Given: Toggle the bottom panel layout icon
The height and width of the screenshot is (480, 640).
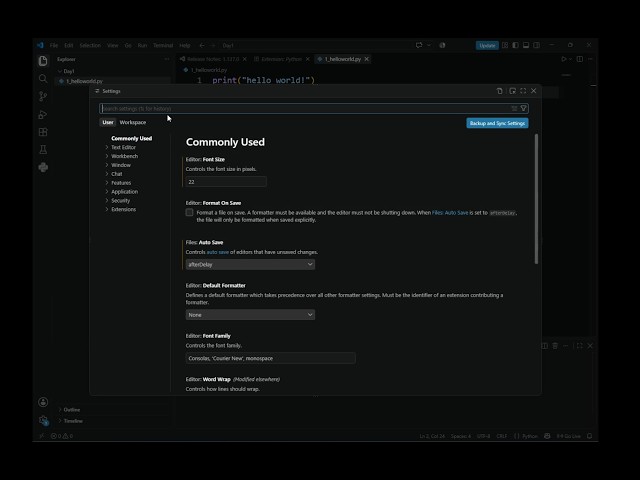Looking at the screenshot, I should click(x=526, y=45).
